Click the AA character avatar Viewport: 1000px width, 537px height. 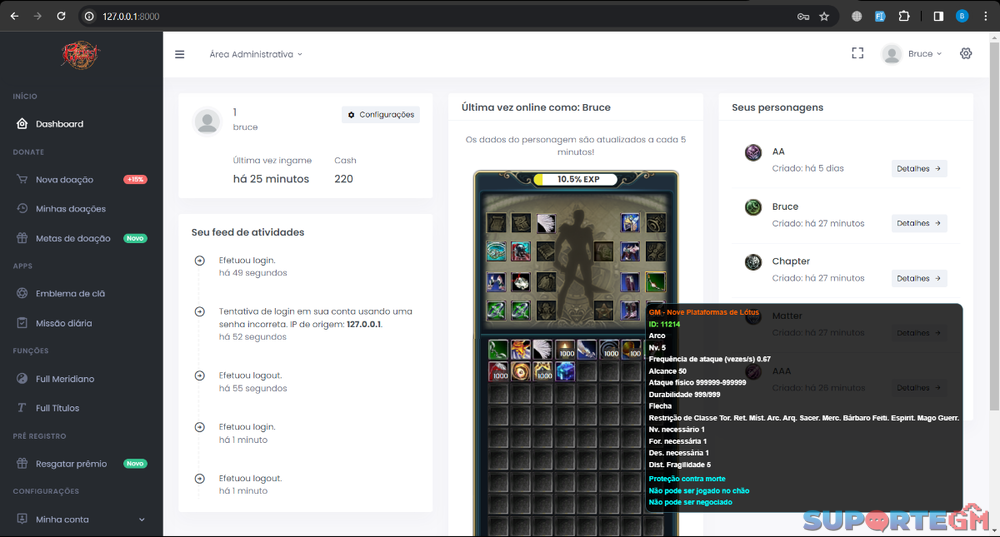pyautogui.click(x=753, y=152)
